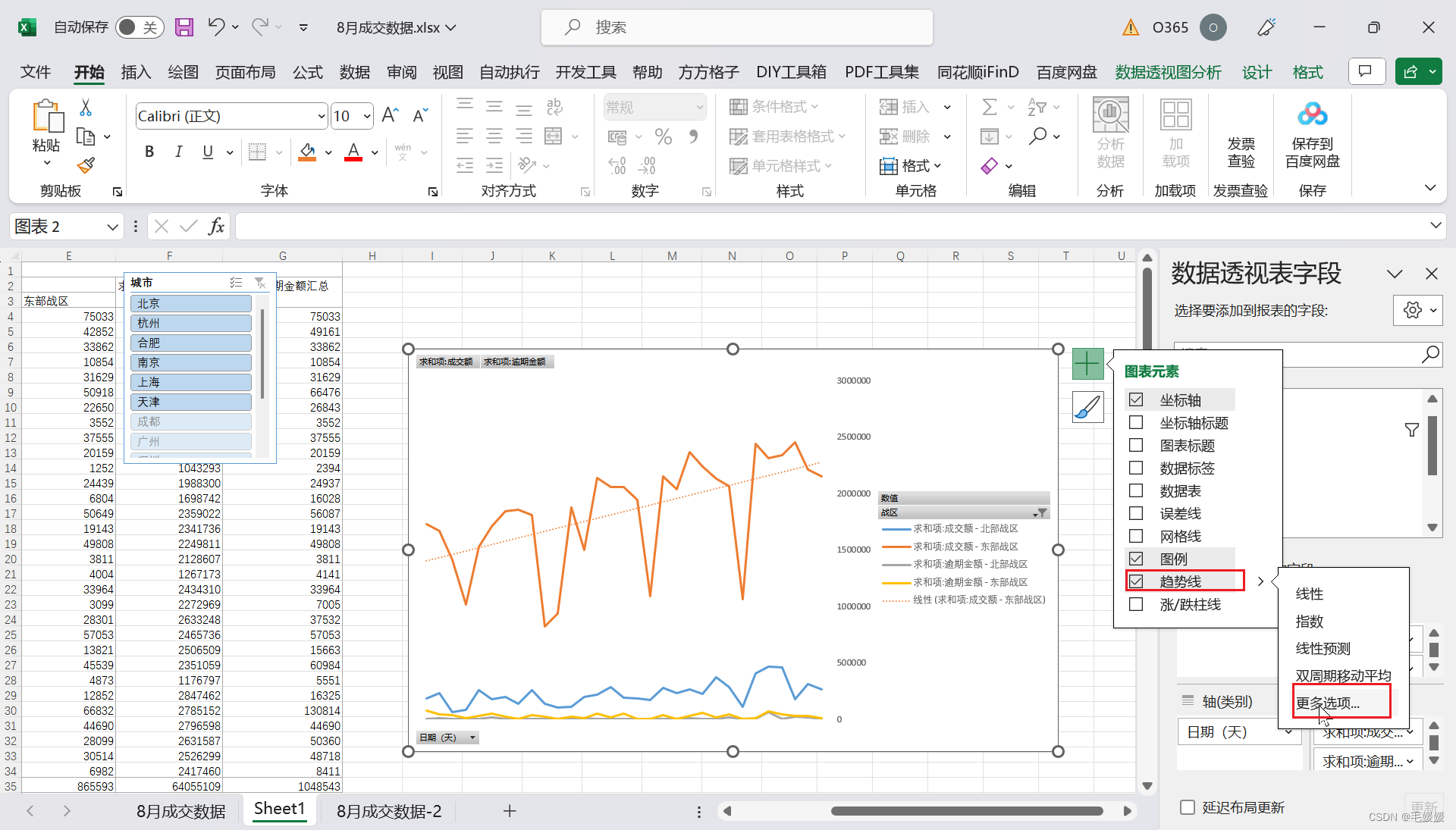Select 更多选项 (More Options) in trendline menu
This screenshot has width=1456, height=830.
[x=1328, y=703]
